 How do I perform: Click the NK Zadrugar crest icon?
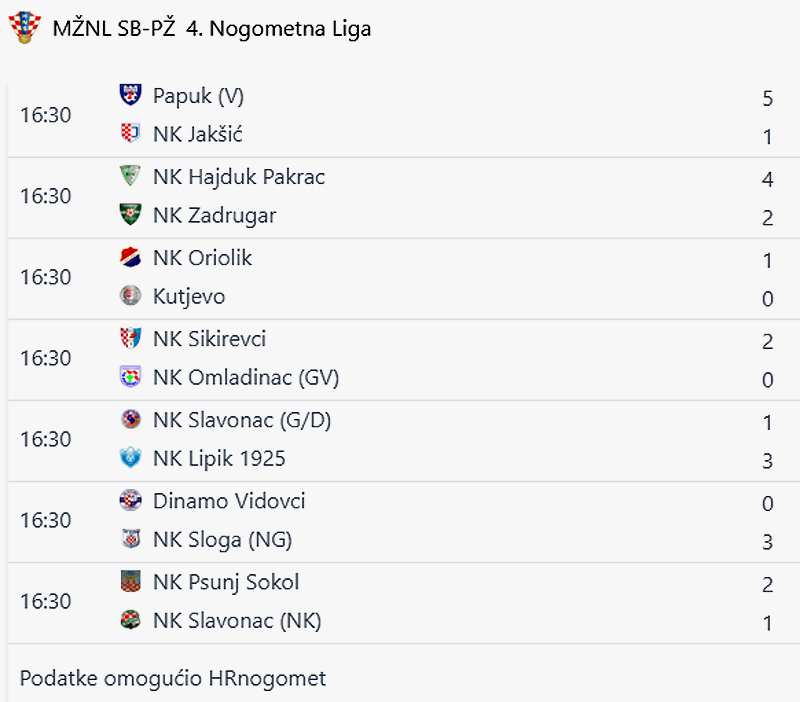pyautogui.click(x=130, y=215)
